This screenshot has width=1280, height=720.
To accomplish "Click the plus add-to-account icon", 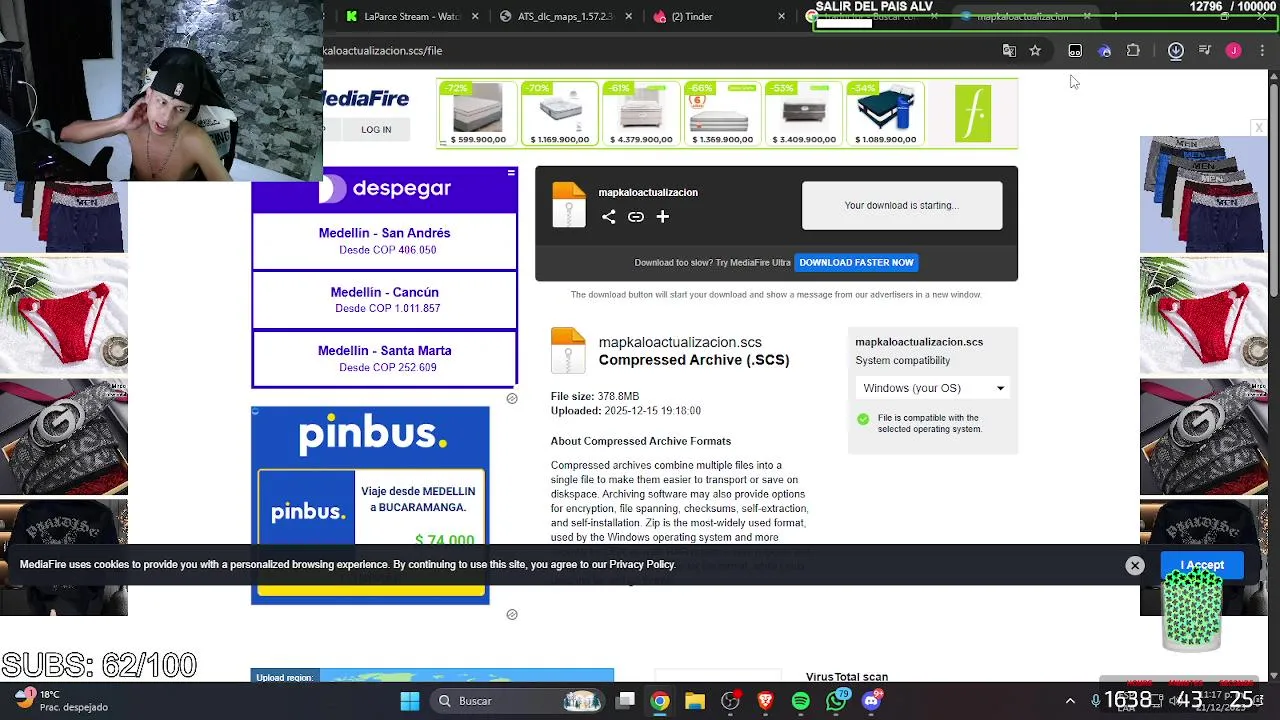I will pos(662,217).
